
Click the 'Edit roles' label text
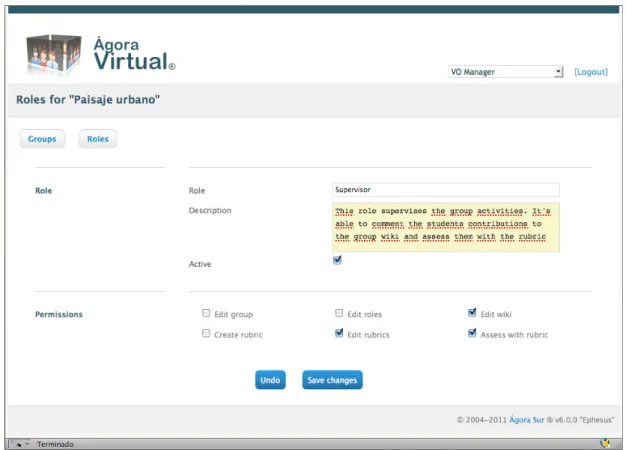tap(365, 314)
